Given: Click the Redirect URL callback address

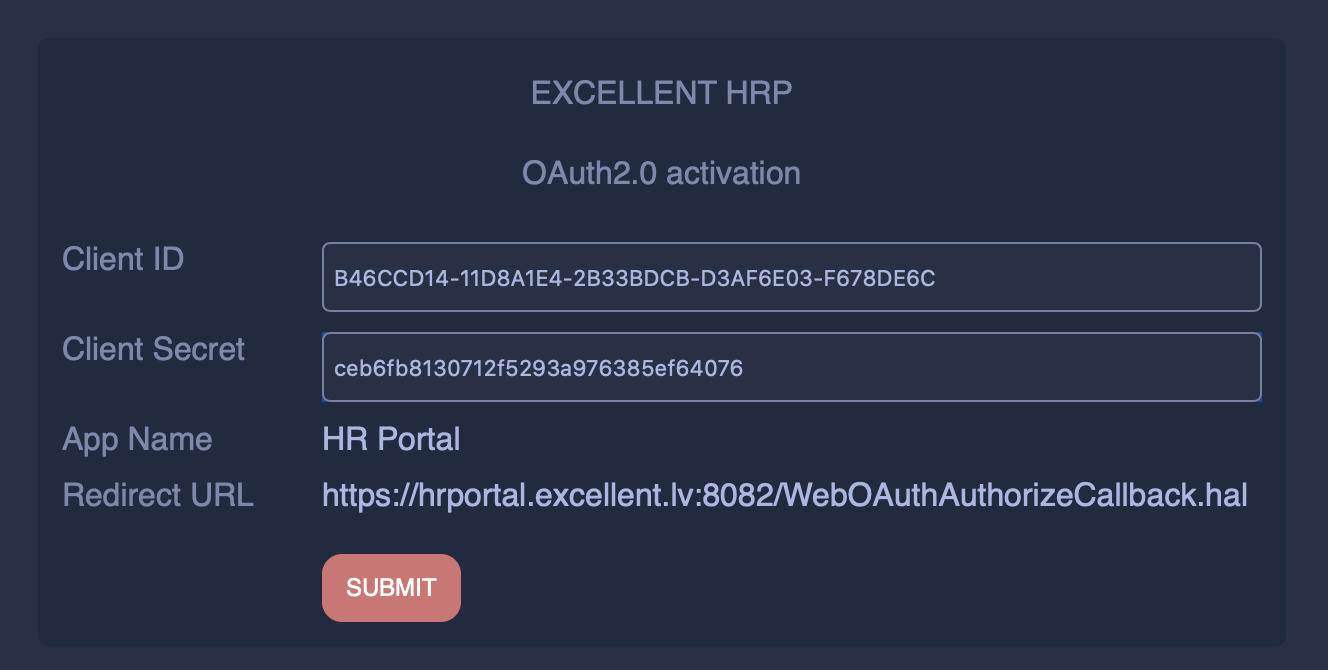Looking at the screenshot, I should click(x=784, y=495).
